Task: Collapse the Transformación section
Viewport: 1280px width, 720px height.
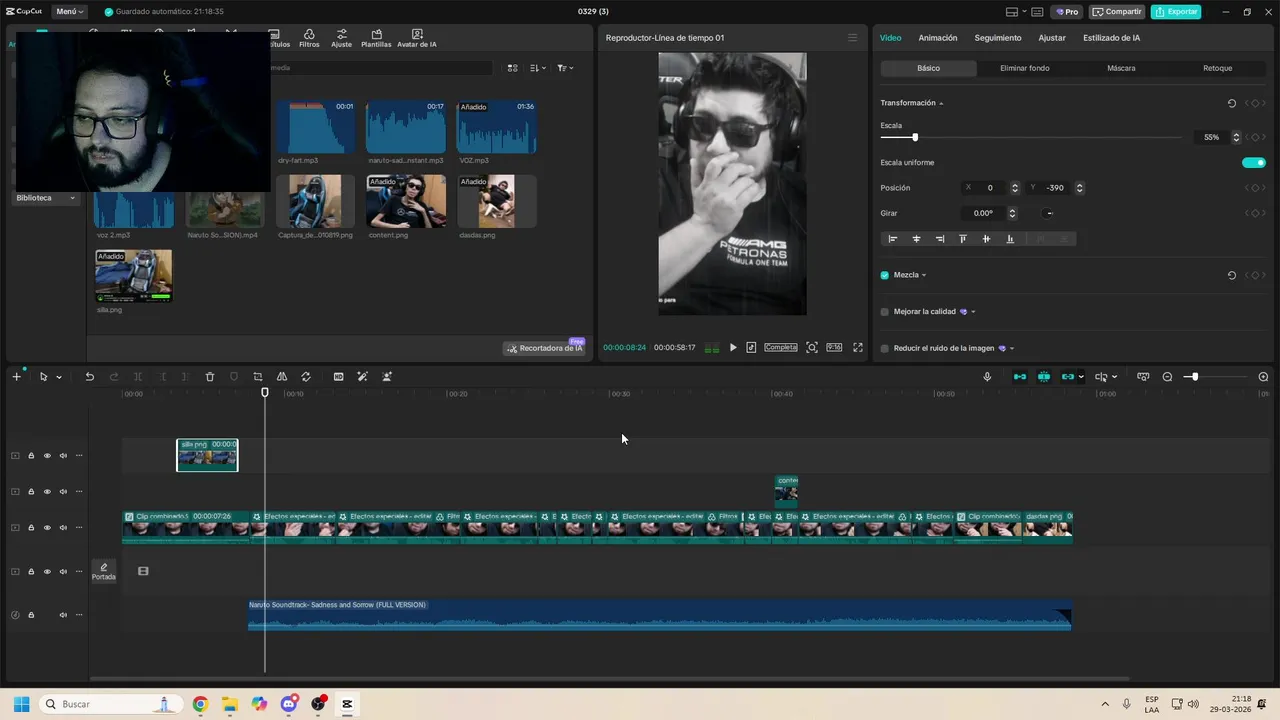Action: click(x=941, y=104)
